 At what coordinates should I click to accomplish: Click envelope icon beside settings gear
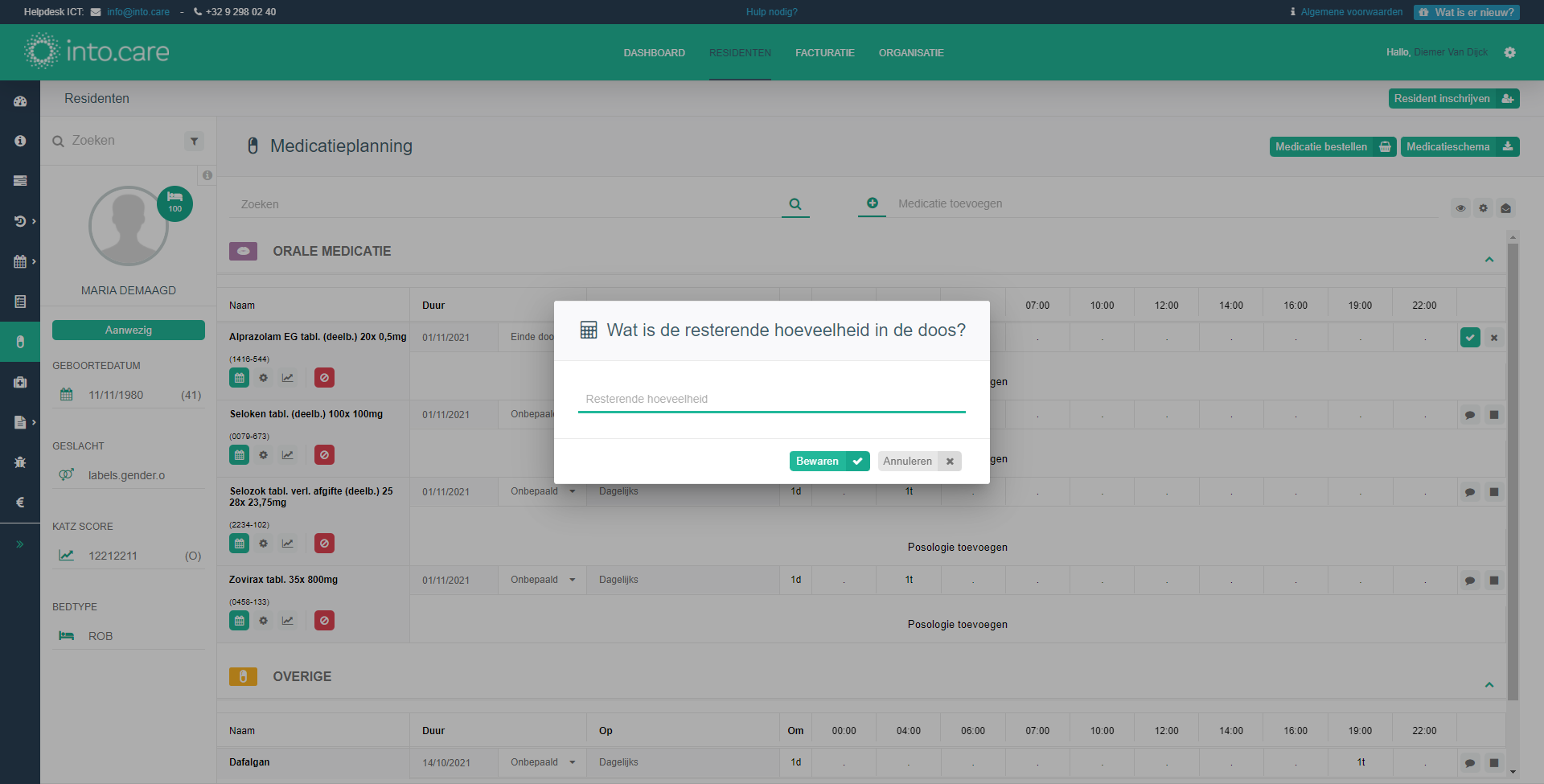point(1505,208)
